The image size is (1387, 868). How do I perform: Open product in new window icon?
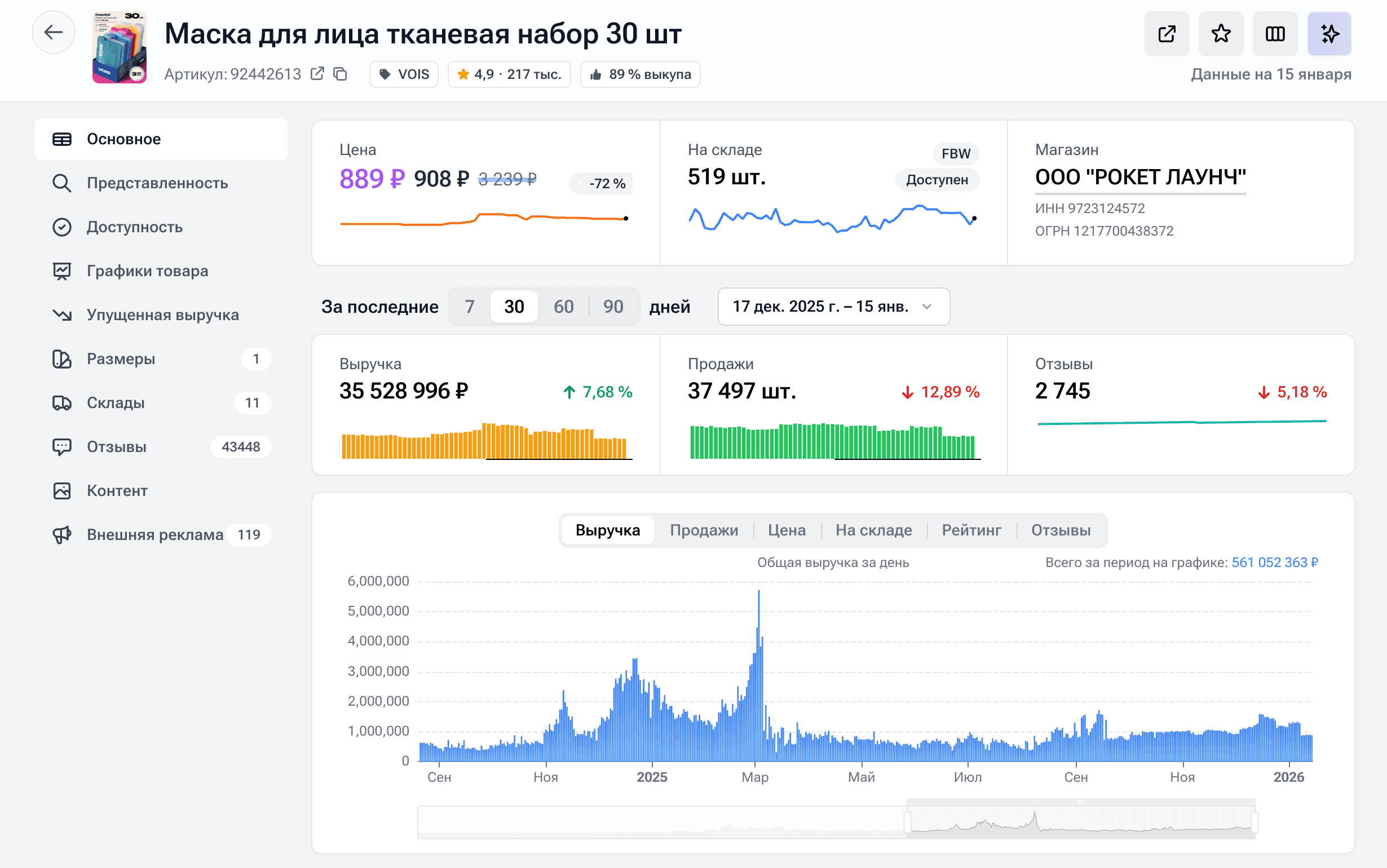(1166, 34)
